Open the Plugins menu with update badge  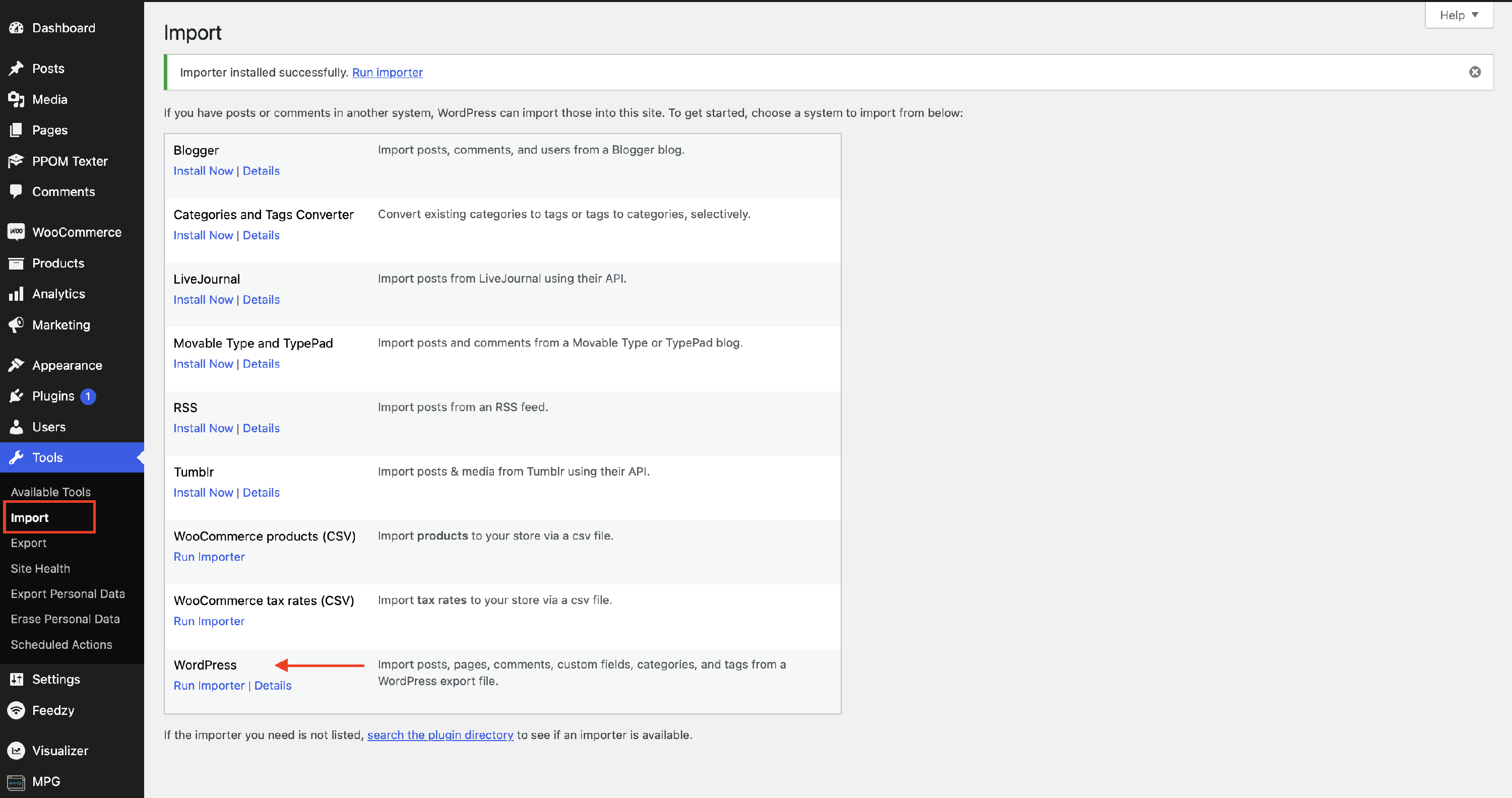(53, 396)
